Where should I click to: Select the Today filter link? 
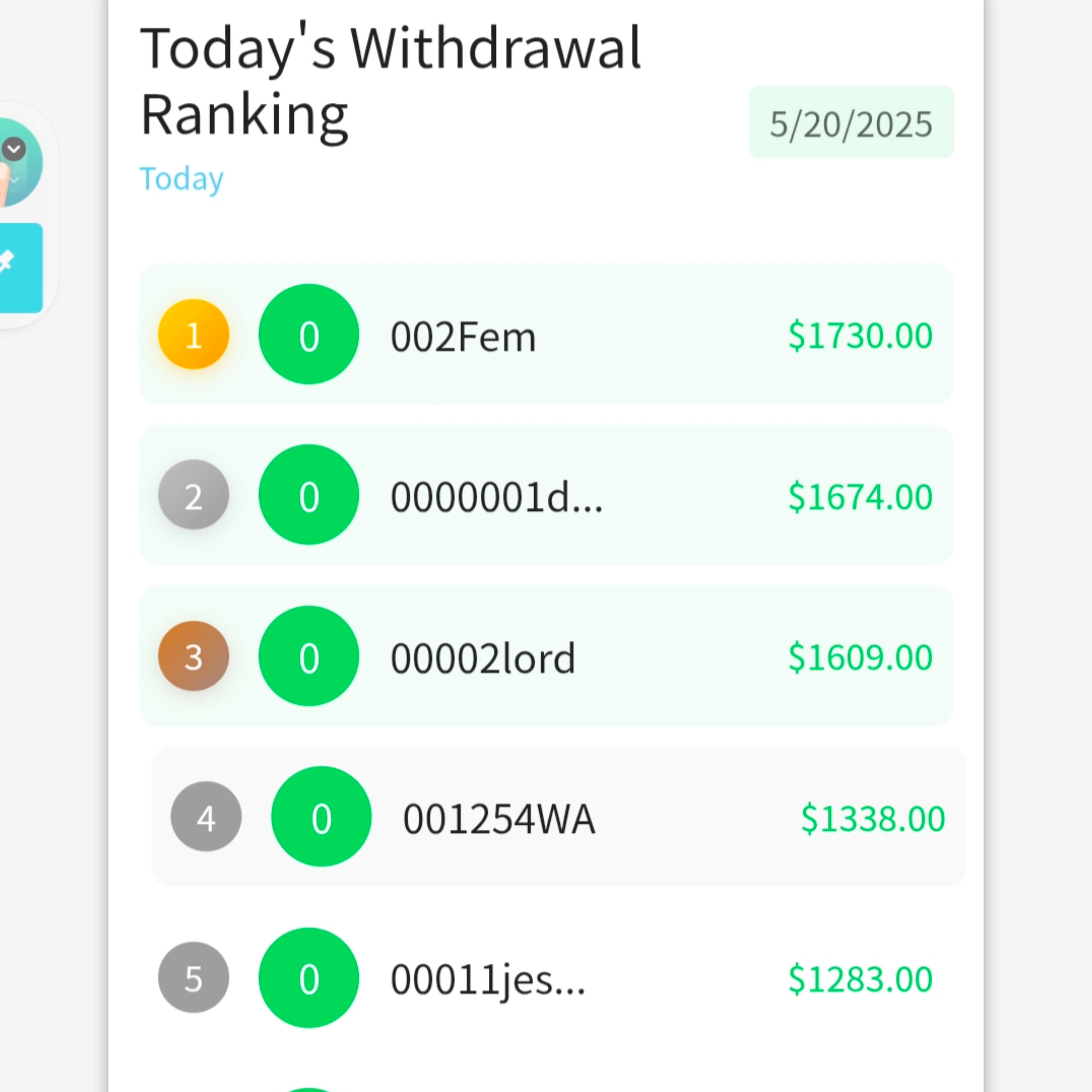coord(182,179)
